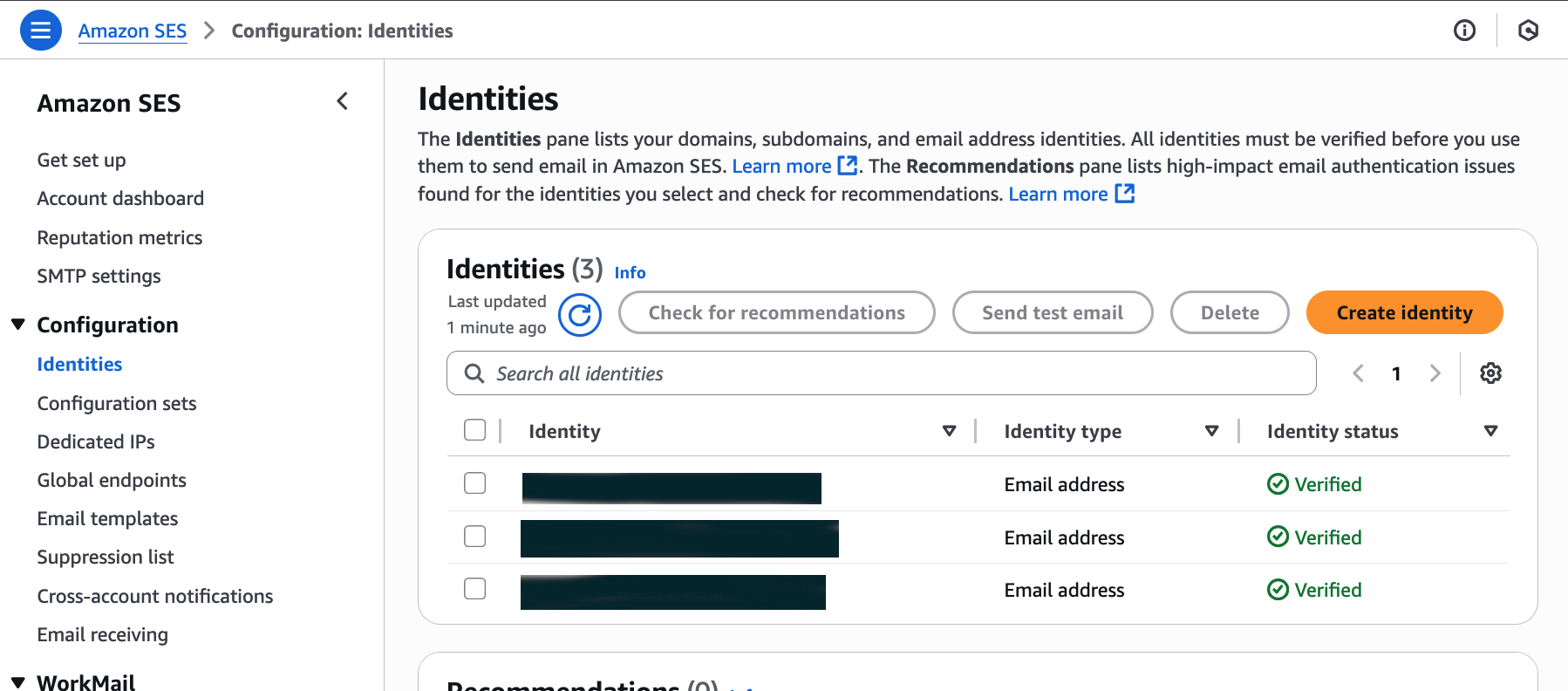1568x691 pixels.
Task: Open table preferences gear icon
Action: pos(1490,373)
